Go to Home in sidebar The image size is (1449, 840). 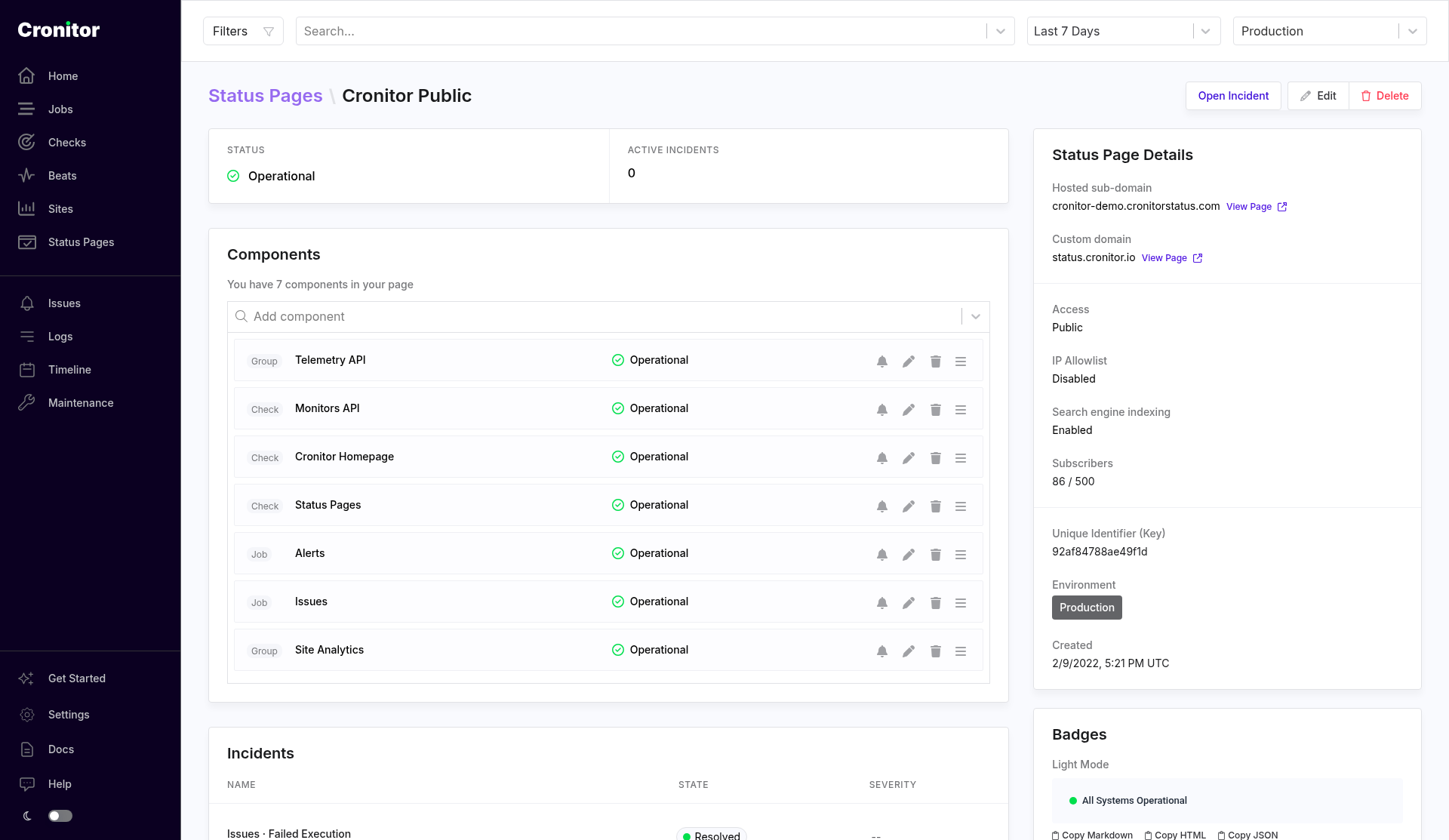[x=63, y=76]
